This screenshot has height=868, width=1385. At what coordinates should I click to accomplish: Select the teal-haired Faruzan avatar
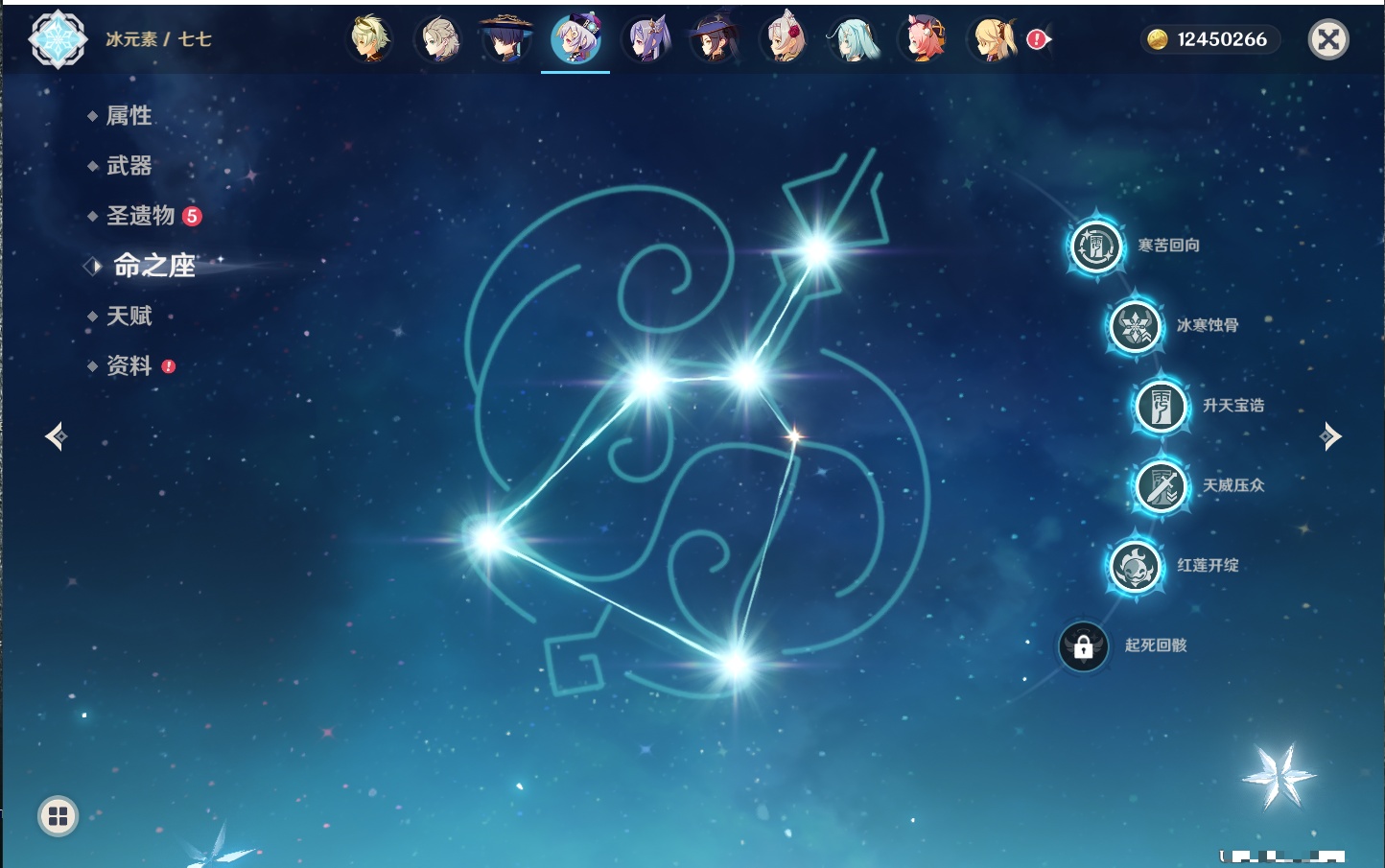tap(853, 39)
